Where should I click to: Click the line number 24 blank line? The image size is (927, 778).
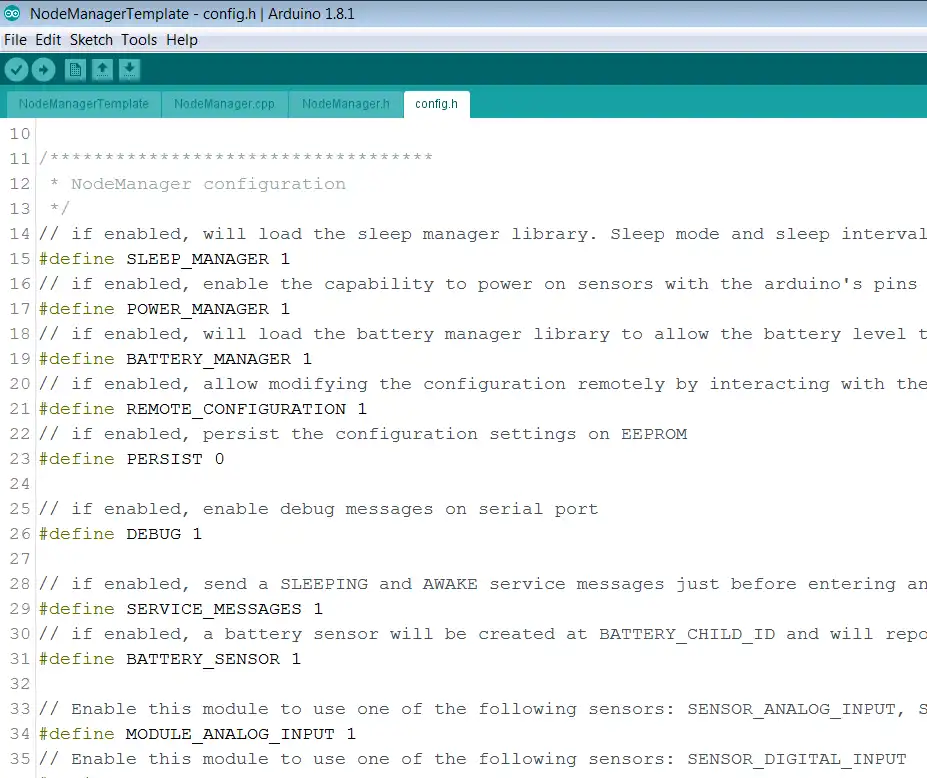[x=20, y=484]
